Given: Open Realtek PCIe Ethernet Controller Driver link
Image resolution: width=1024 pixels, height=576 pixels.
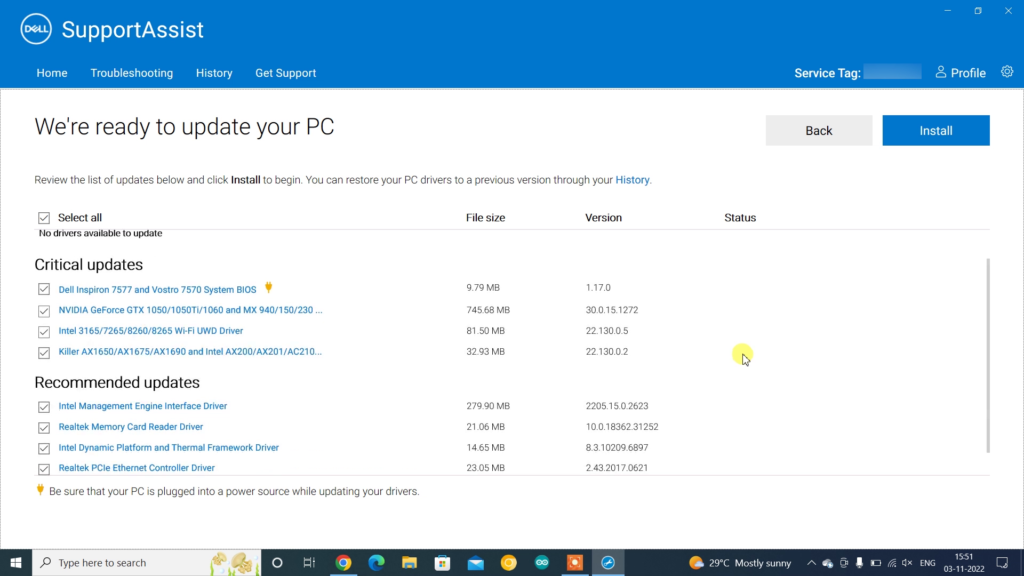Looking at the screenshot, I should pyautogui.click(x=136, y=468).
